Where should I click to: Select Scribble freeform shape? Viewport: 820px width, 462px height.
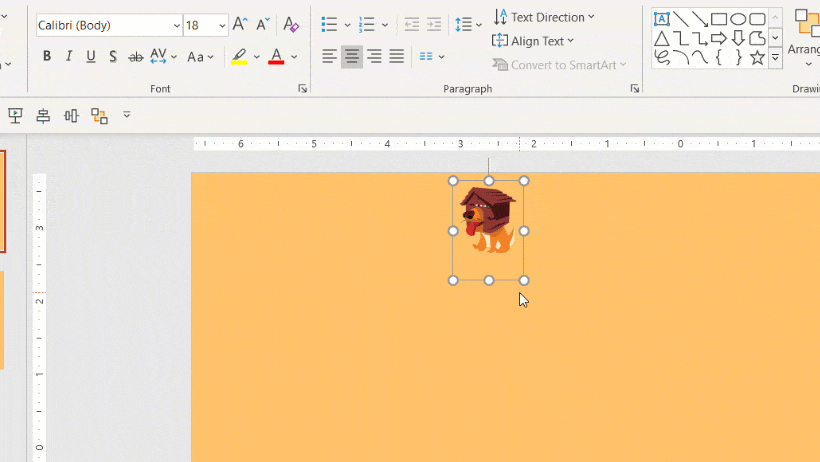point(662,57)
